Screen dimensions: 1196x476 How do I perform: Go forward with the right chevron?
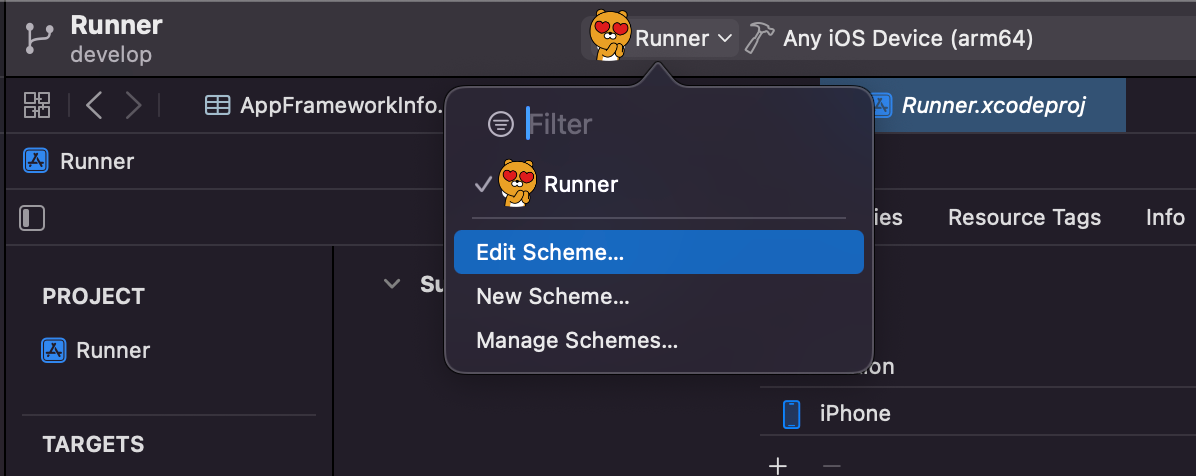pos(133,105)
